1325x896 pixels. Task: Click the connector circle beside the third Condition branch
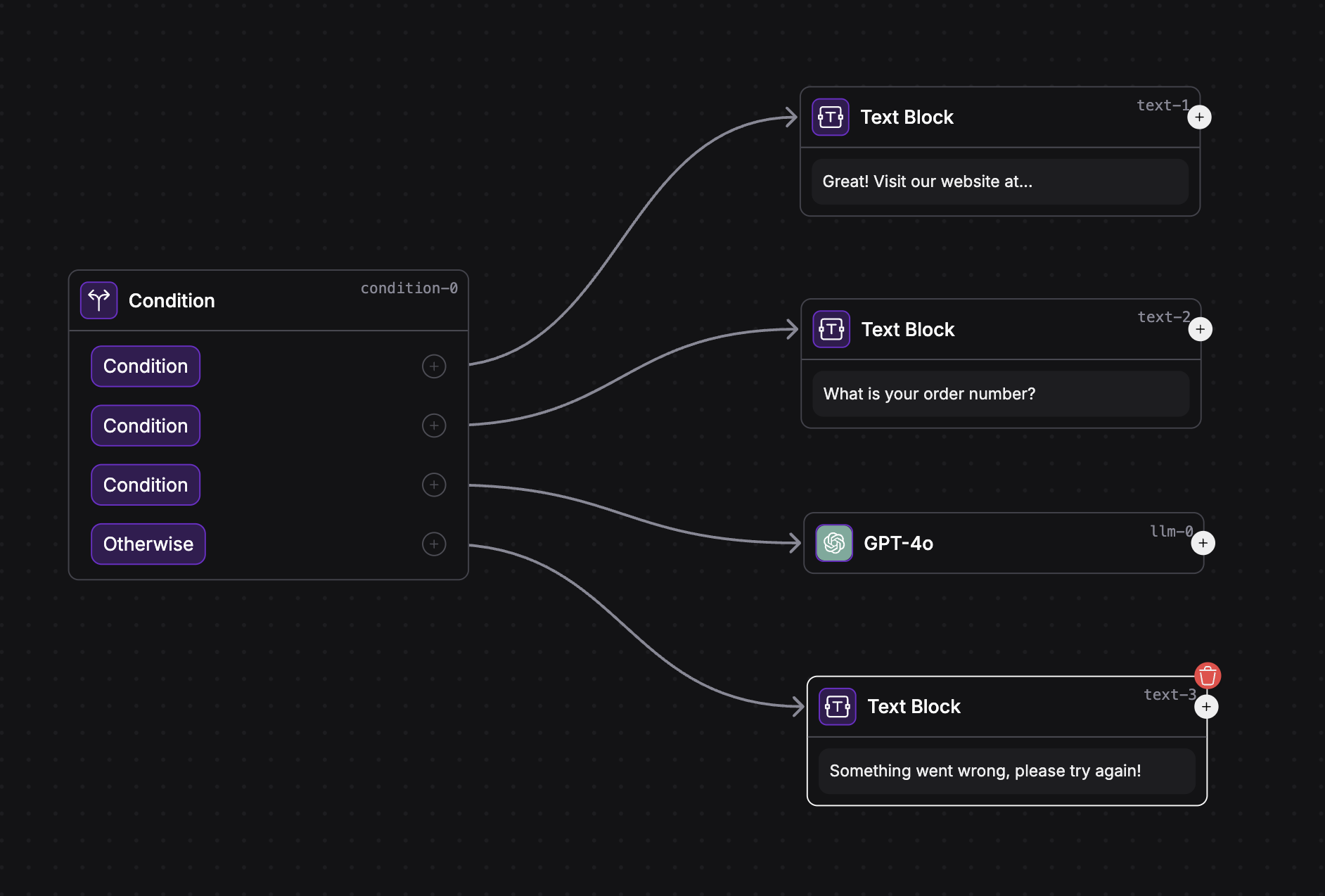[x=434, y=485]
